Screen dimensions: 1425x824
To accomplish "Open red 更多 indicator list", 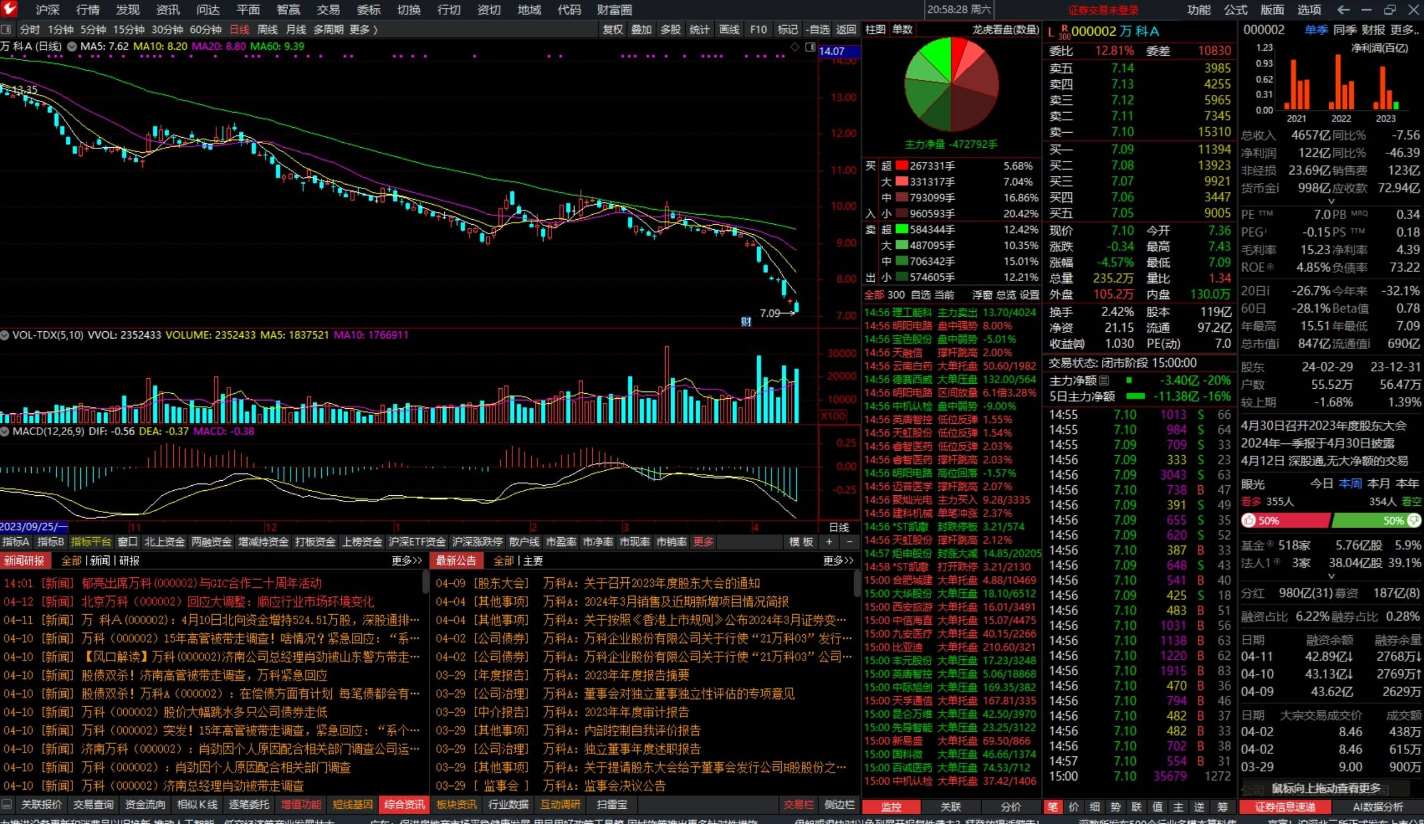I will click(x=704, y=542).
